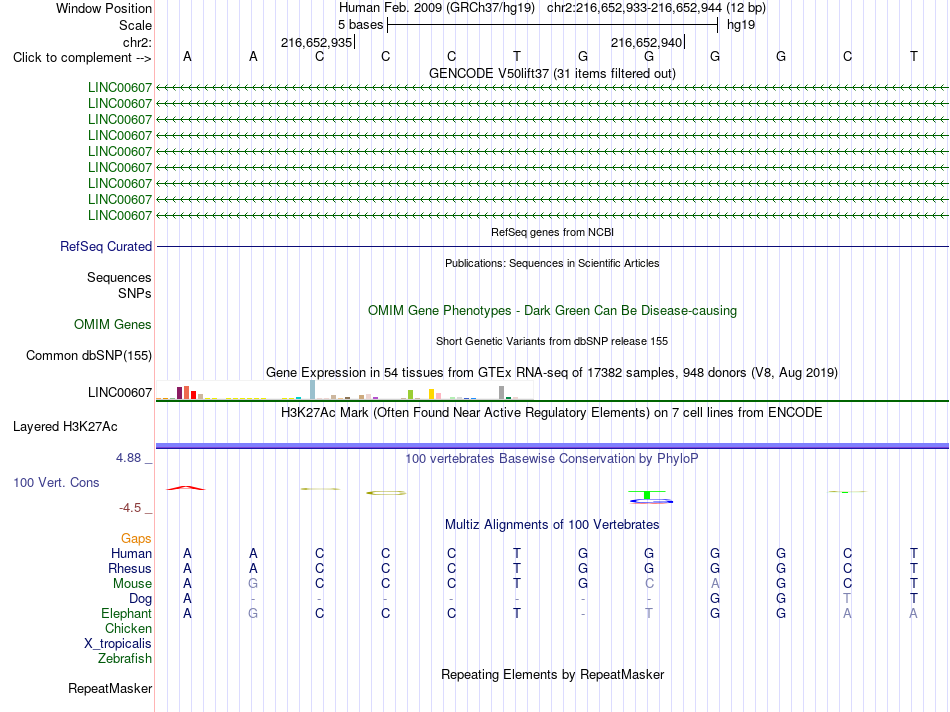Click the chr2:216,652,933-216,652,944 (12 bp) range text

click(x=656, y=8)
